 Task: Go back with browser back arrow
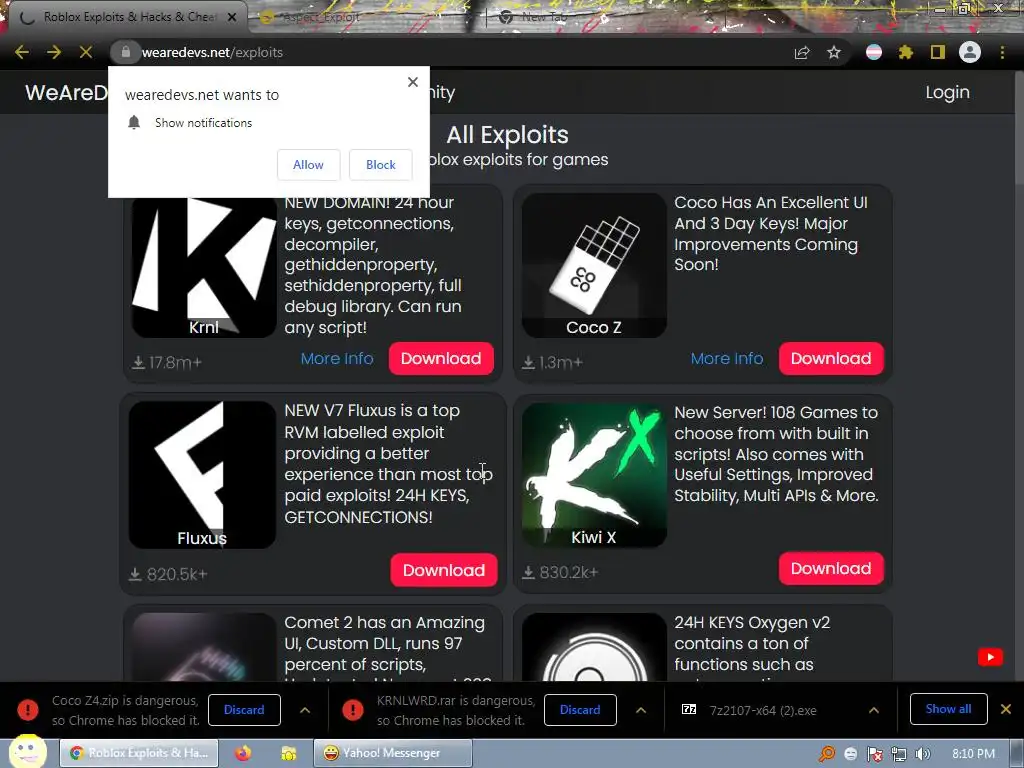(x=22, y=52)
